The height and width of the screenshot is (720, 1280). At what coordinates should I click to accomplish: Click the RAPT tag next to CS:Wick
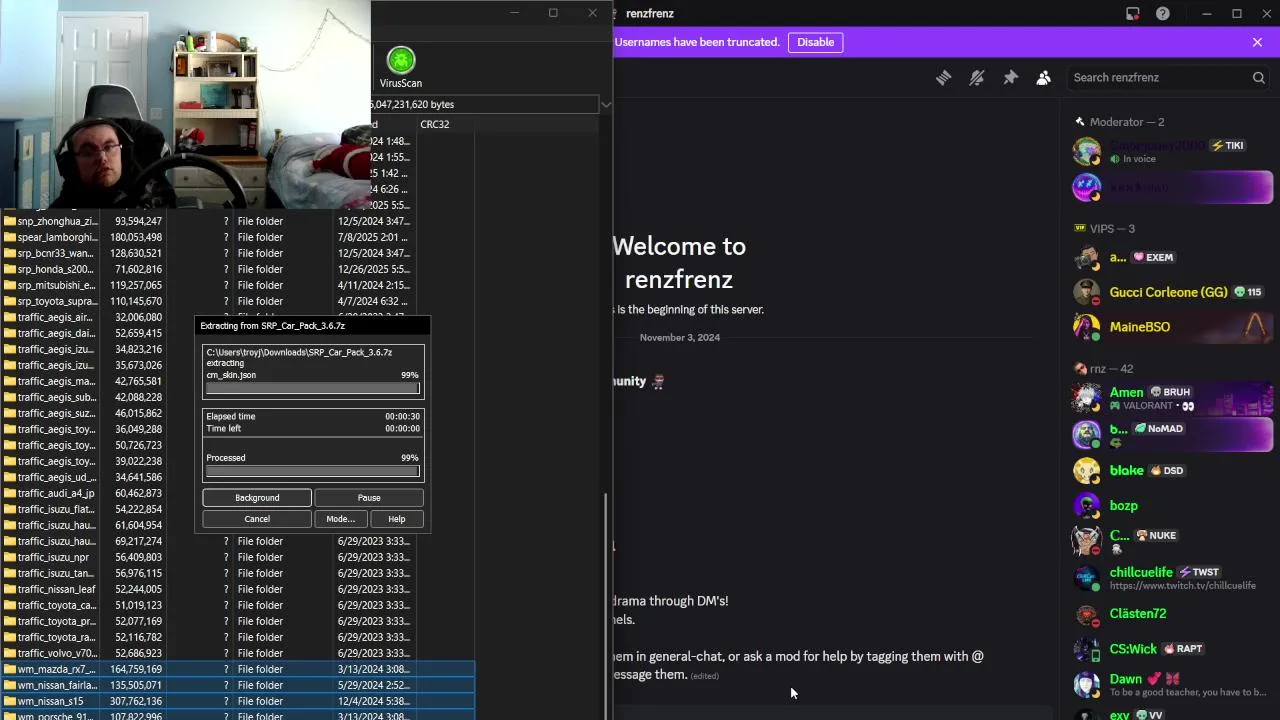(x=1183, y=648)
